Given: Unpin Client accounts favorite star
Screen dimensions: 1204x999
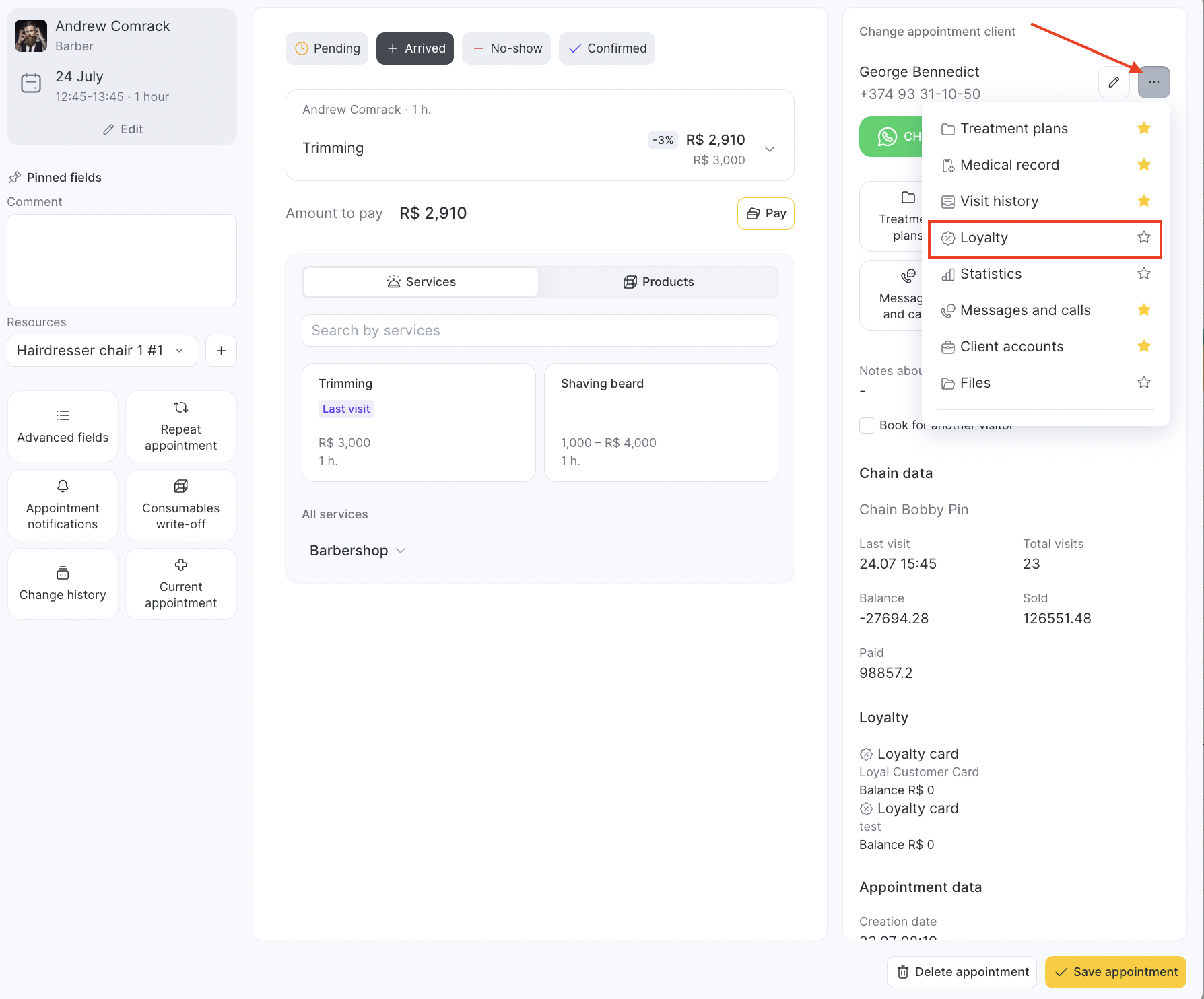Looking at the screenshot, I should (1143, 346).
